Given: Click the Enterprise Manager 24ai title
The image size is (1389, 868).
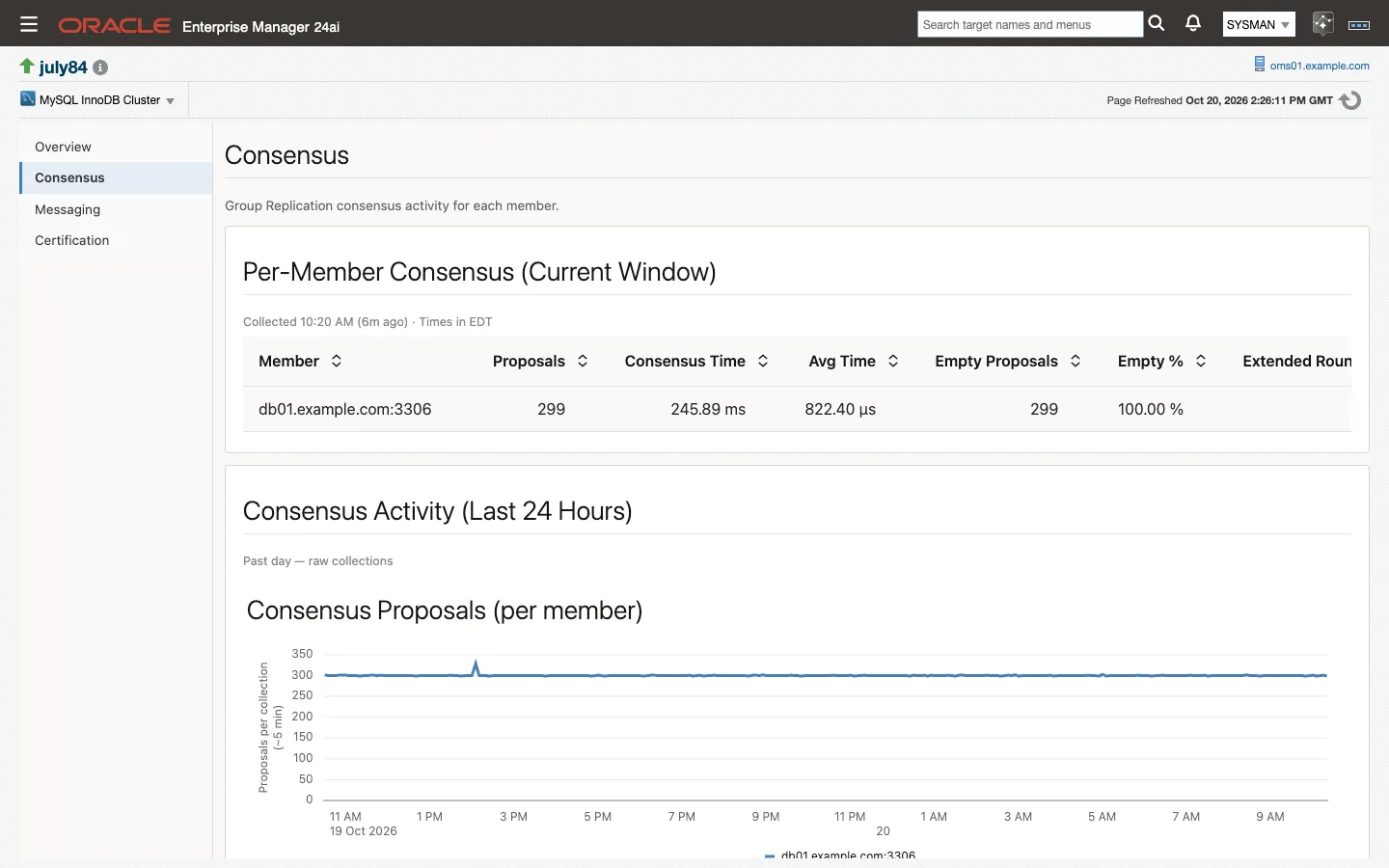Looking at the screenshot, I should tap(260, 27).
